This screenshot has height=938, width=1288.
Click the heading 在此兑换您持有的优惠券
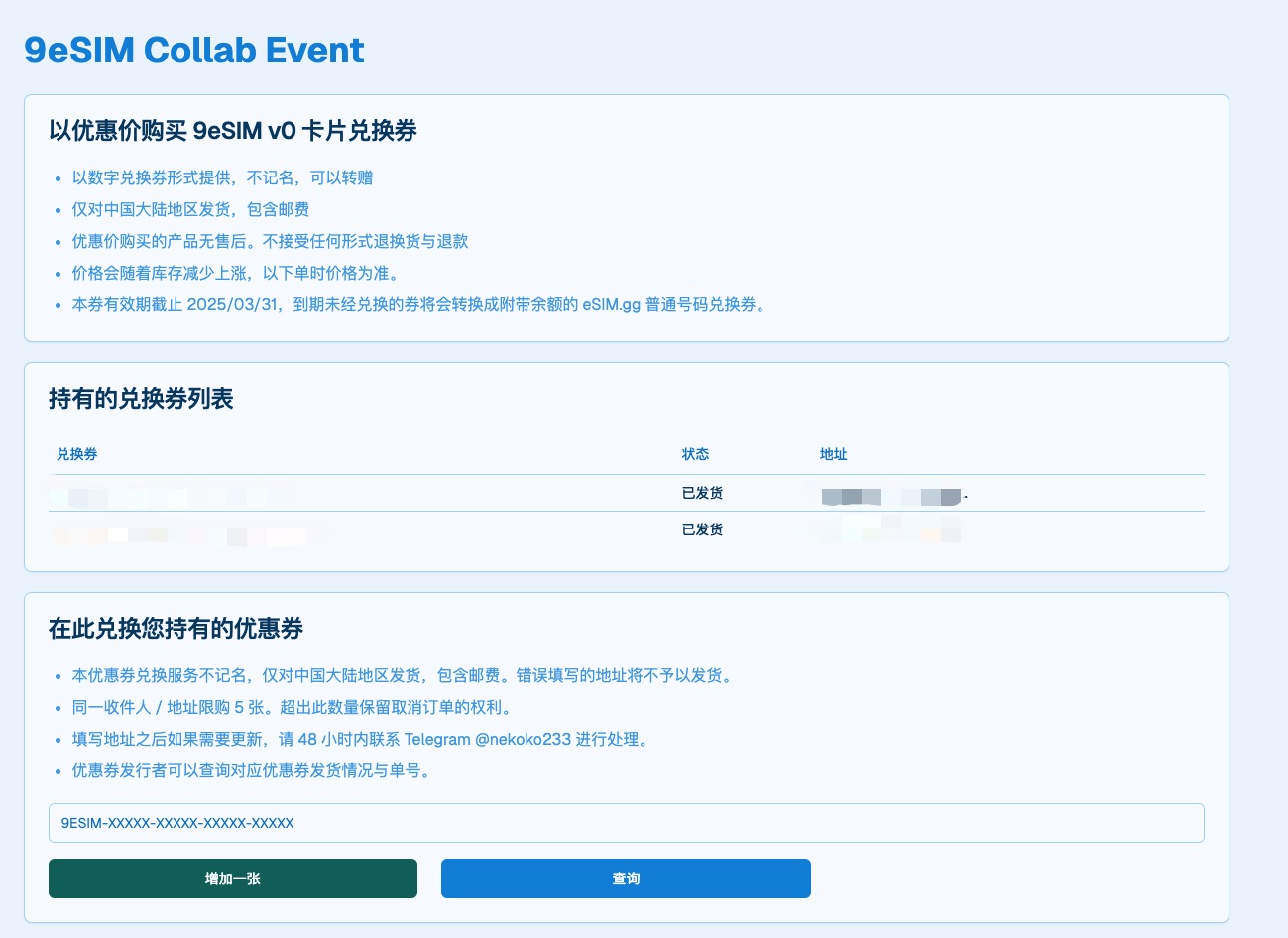(x=176, y=629)
